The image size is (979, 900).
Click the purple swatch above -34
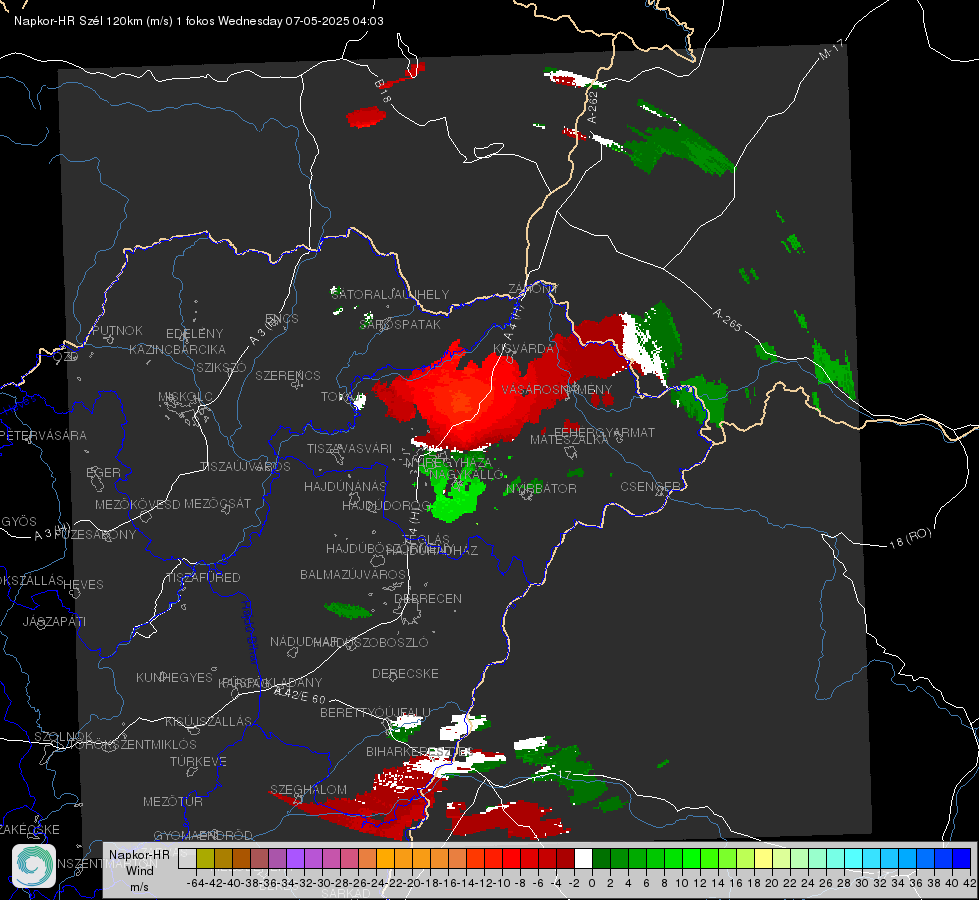coord(295,859)
